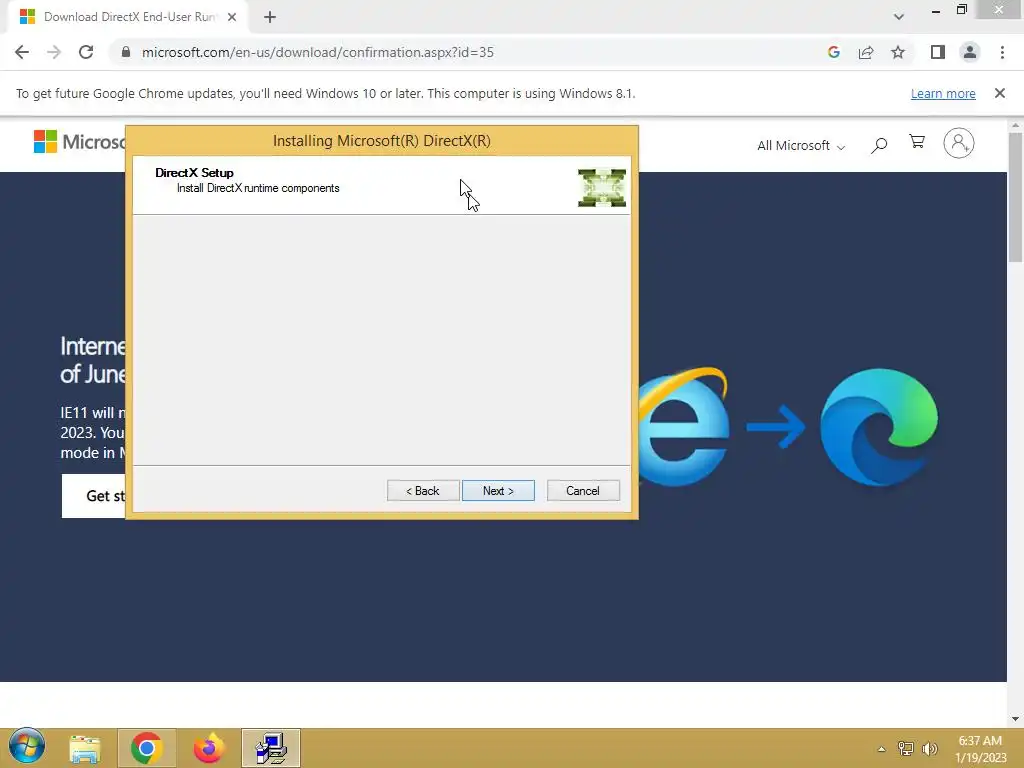Open a new Chrome tab
Viewport: 1024px width, 768px height.
[270, 17]
